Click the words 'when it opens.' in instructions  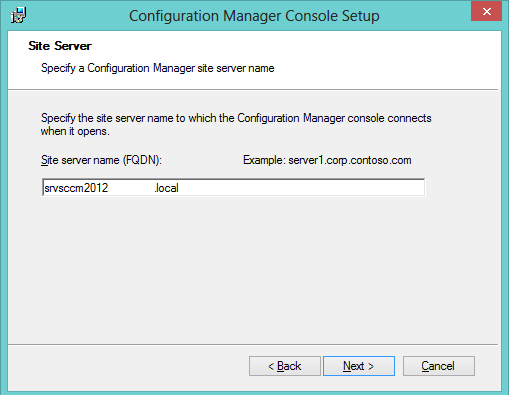point(75,131)
